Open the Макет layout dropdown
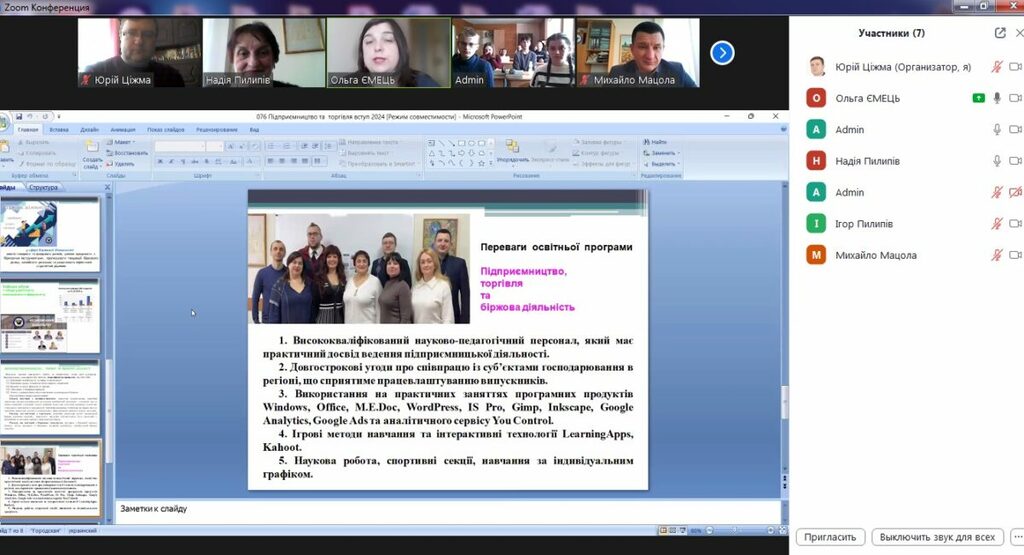This screenshot has width=1024, height=555. pos(126,142)
